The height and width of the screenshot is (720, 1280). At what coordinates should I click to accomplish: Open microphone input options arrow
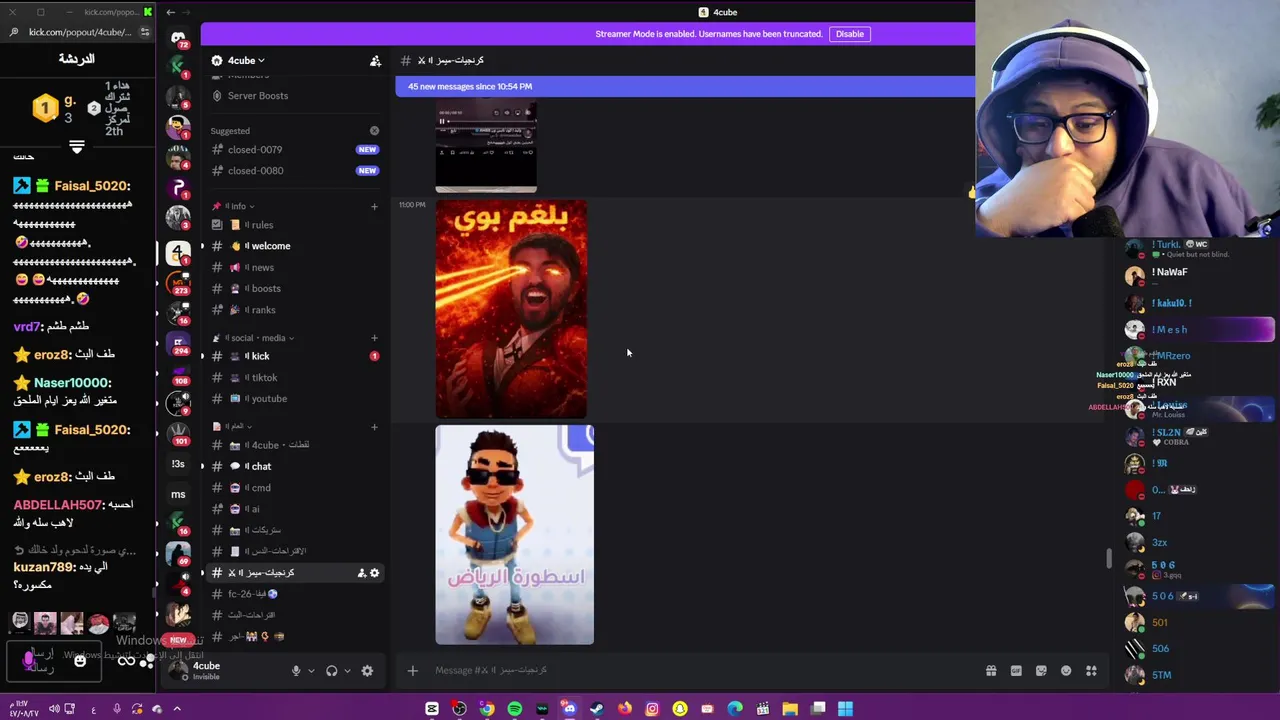[x=311, y=671]
